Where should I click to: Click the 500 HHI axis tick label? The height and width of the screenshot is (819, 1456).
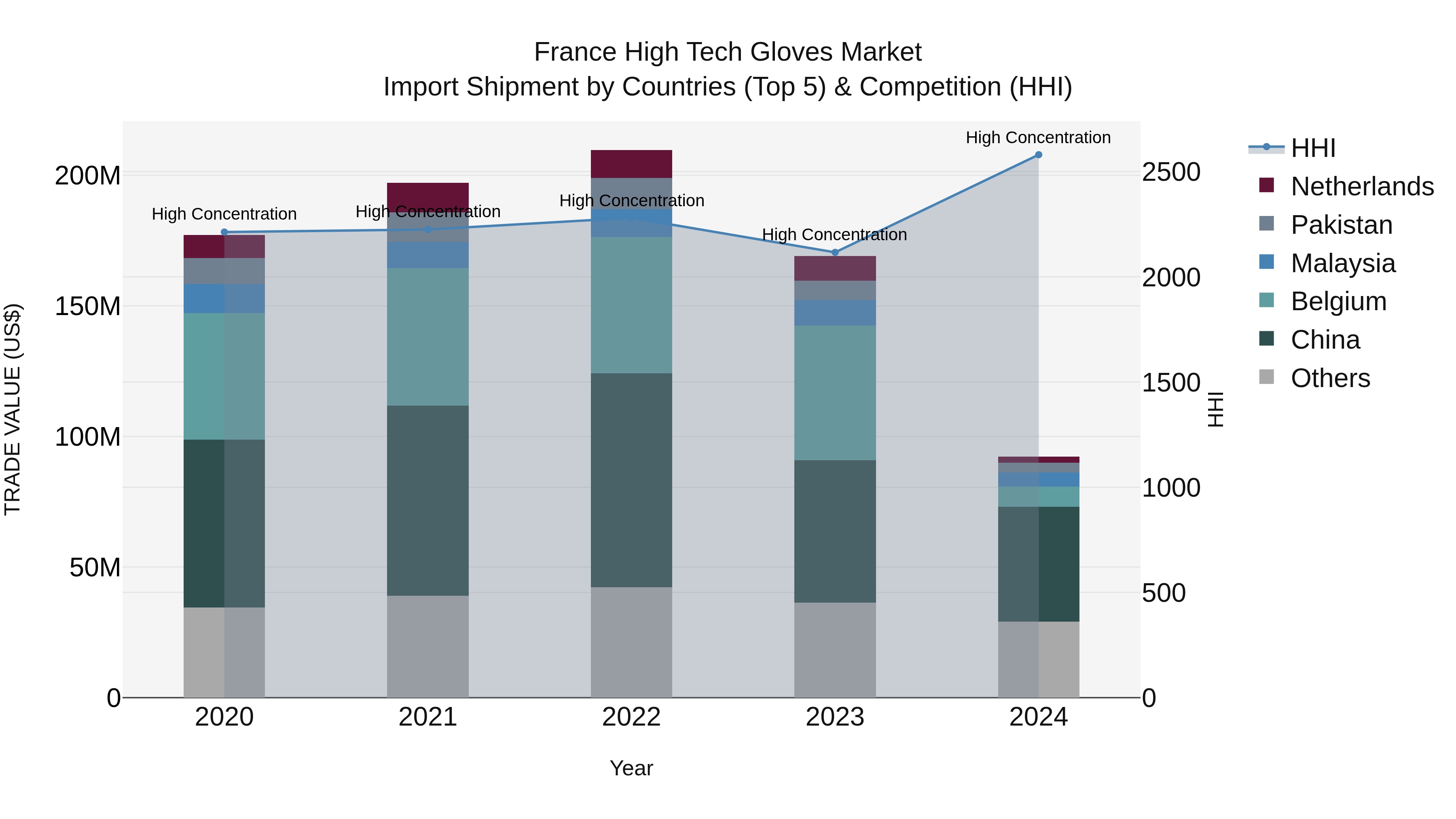click(1164, 593)
